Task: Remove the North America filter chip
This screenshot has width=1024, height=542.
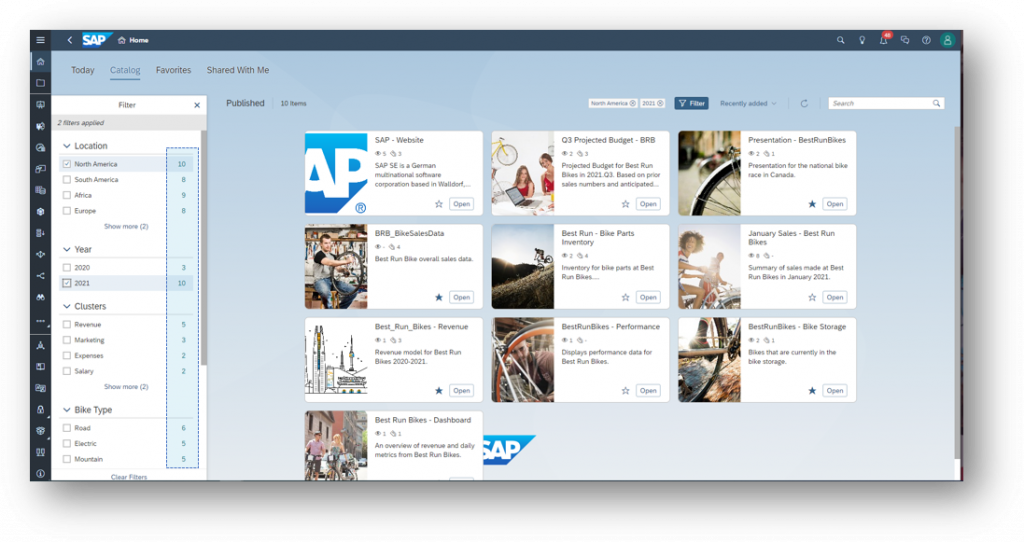Action: point(632,103)
